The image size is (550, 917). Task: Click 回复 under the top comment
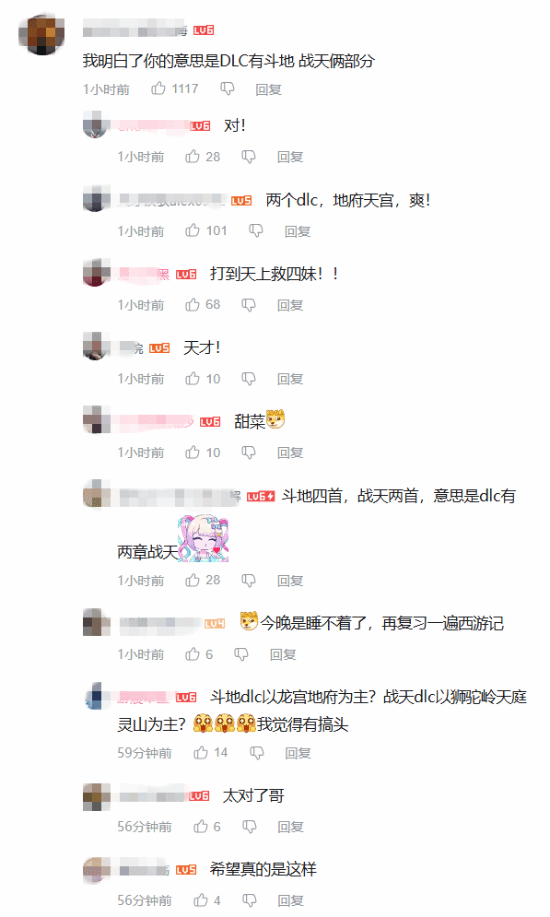(269, 89)
